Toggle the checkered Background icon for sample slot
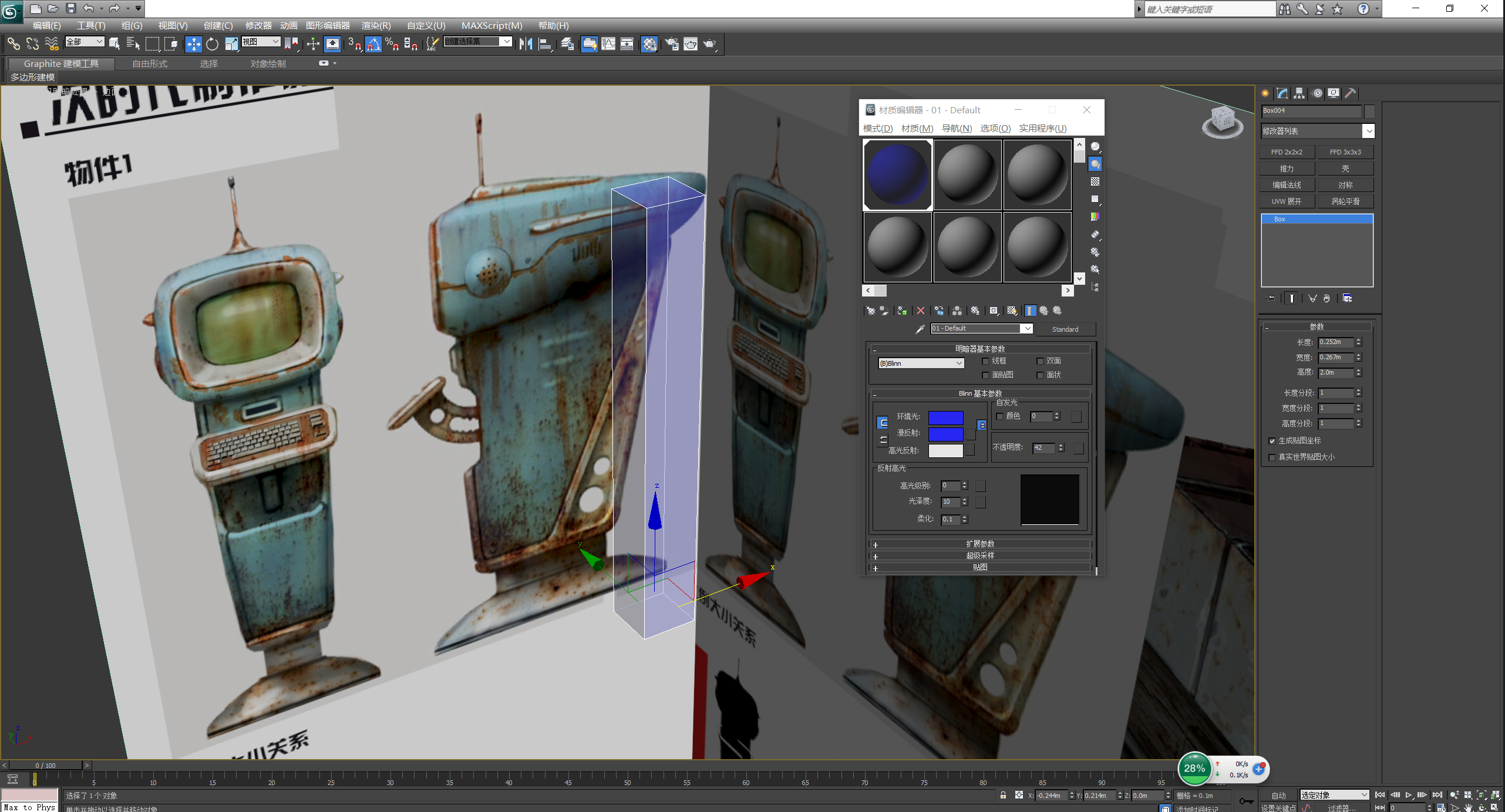Screen dimensions: 1505x812 [1095, 182]
